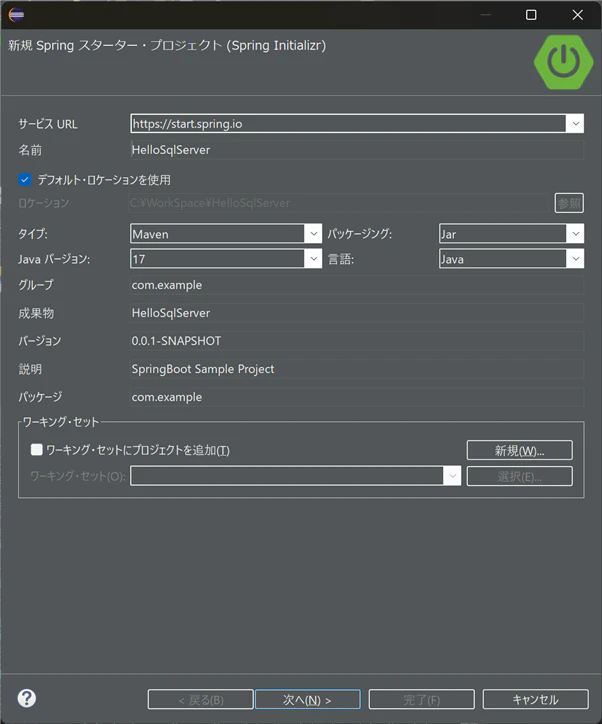
Task: Click the dialog title 新規 Spring スターター・プロジェクト
Action: coord(167,45)
